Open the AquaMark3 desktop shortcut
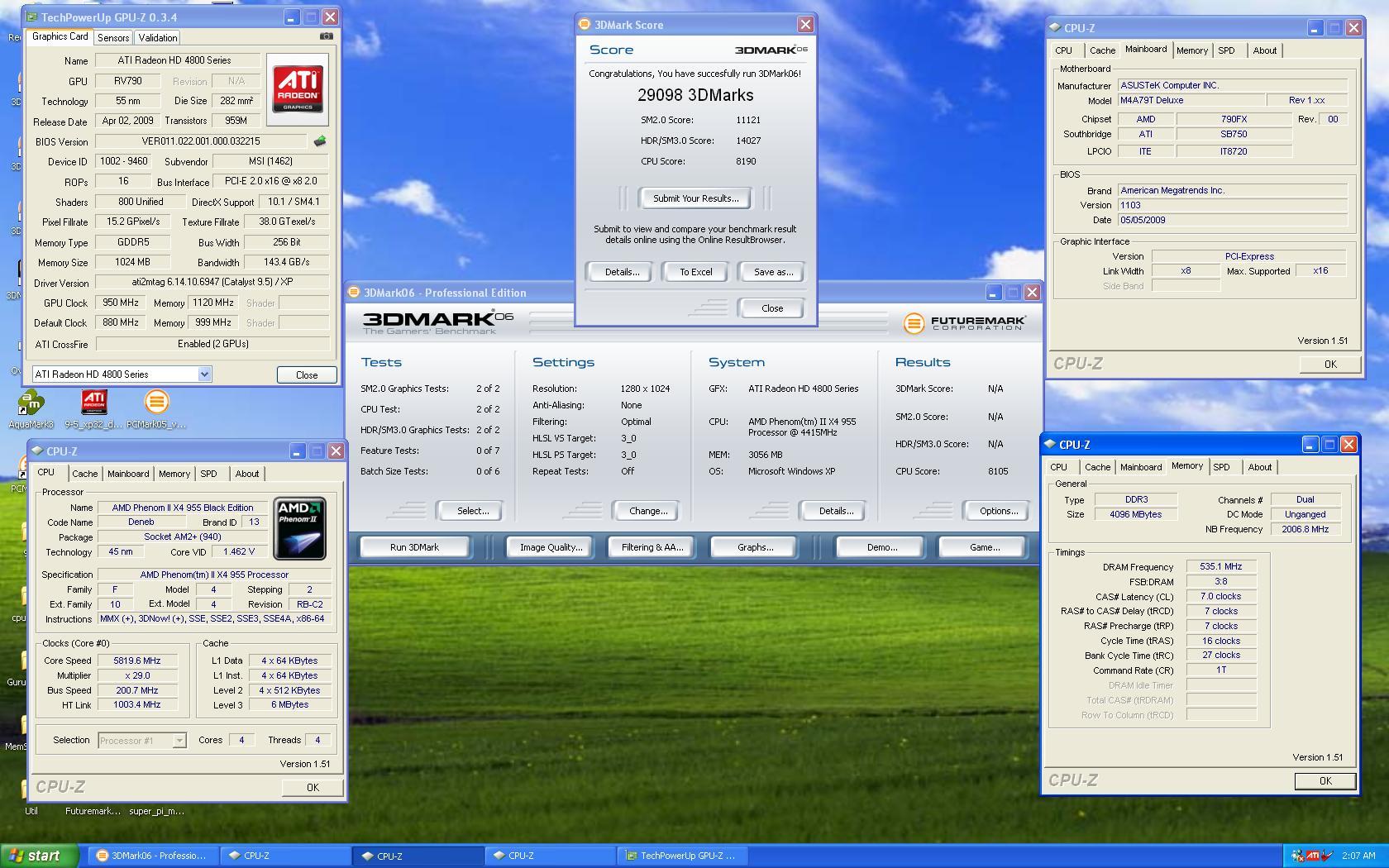This screenshot has height=868, width=1389. click(31, 410)
